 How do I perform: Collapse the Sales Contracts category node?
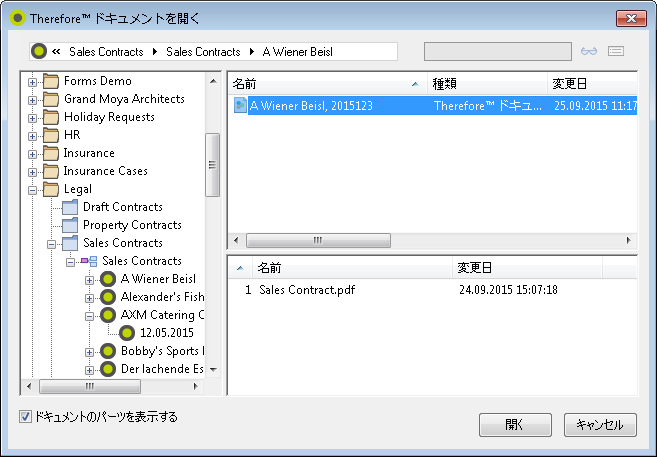coord(52,244)
